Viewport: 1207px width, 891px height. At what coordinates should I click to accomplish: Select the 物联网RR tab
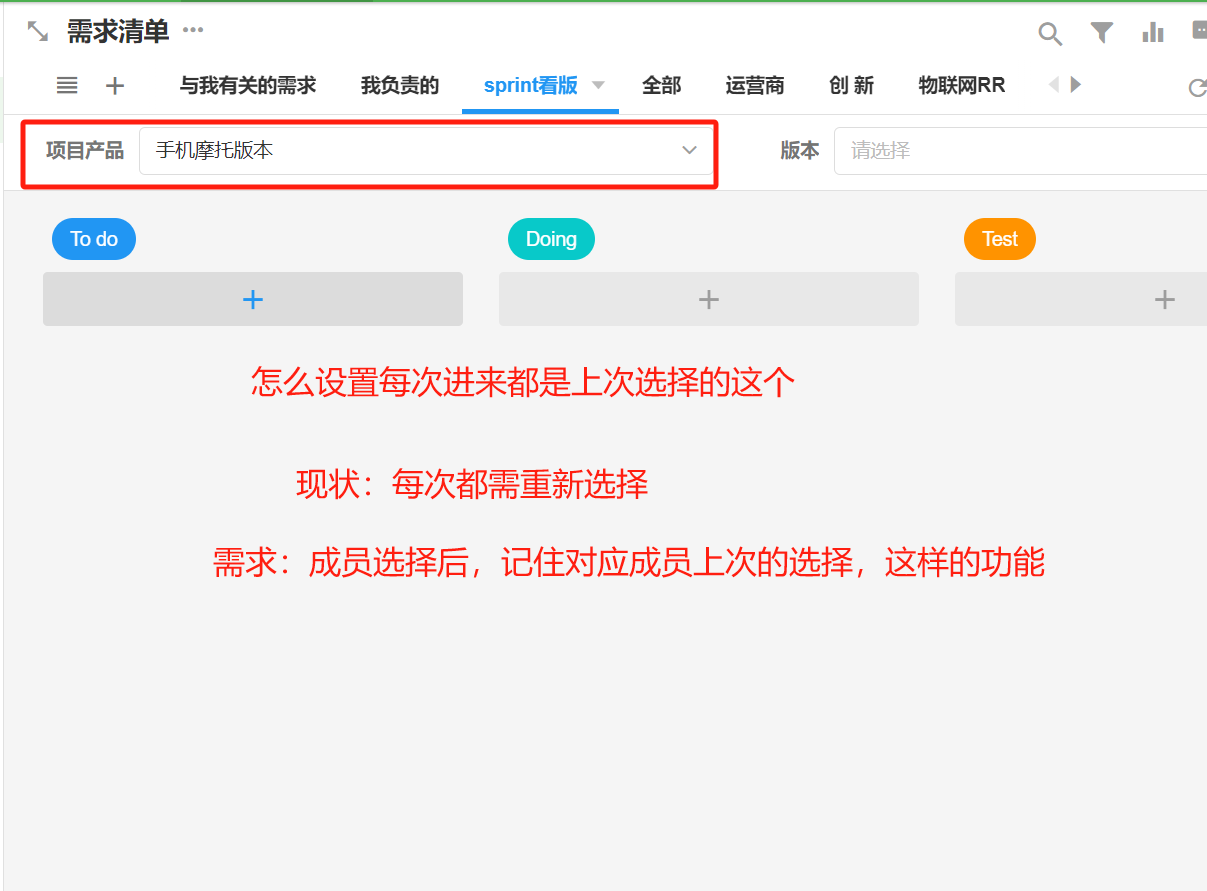pos(961,86)
